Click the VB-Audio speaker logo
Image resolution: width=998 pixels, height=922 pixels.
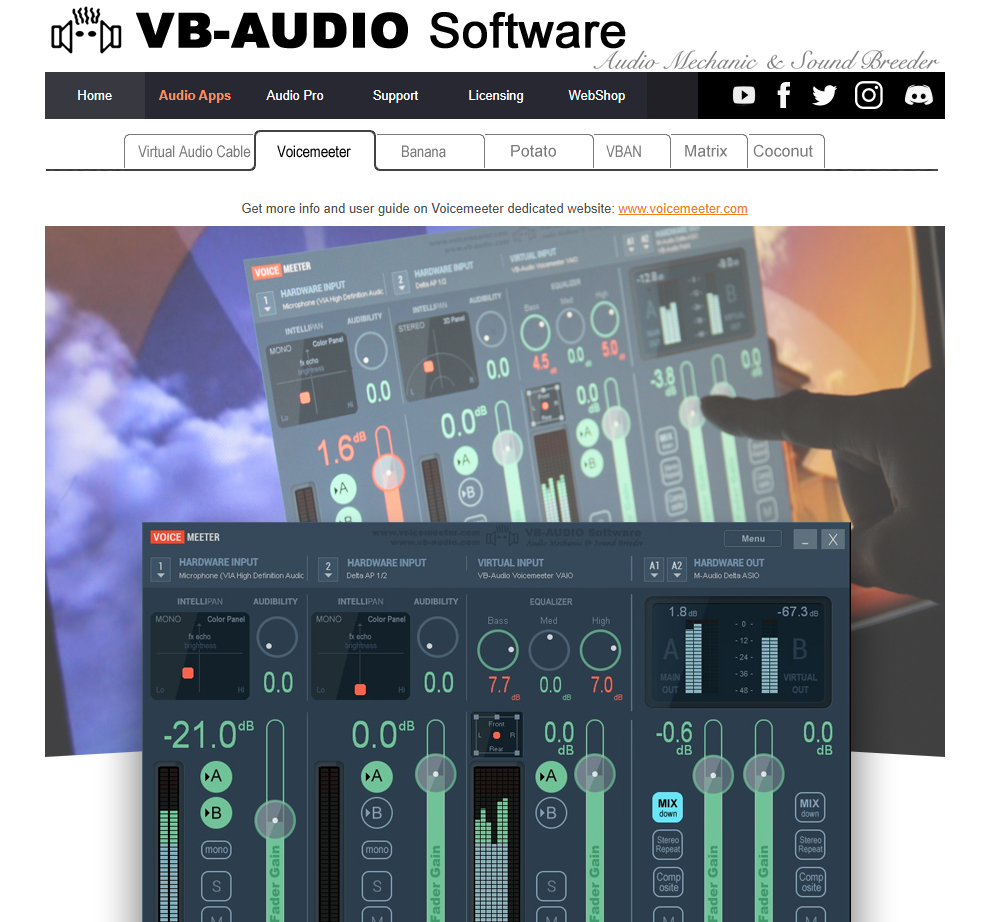click(x=86, y=31)
